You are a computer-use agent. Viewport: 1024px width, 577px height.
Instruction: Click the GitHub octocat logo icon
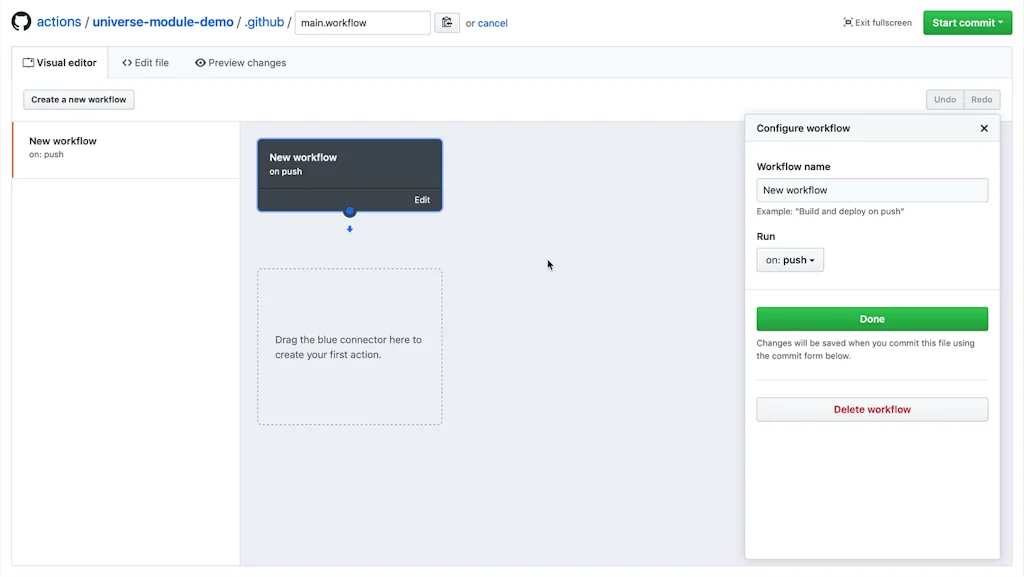click(x=20, y=21)
